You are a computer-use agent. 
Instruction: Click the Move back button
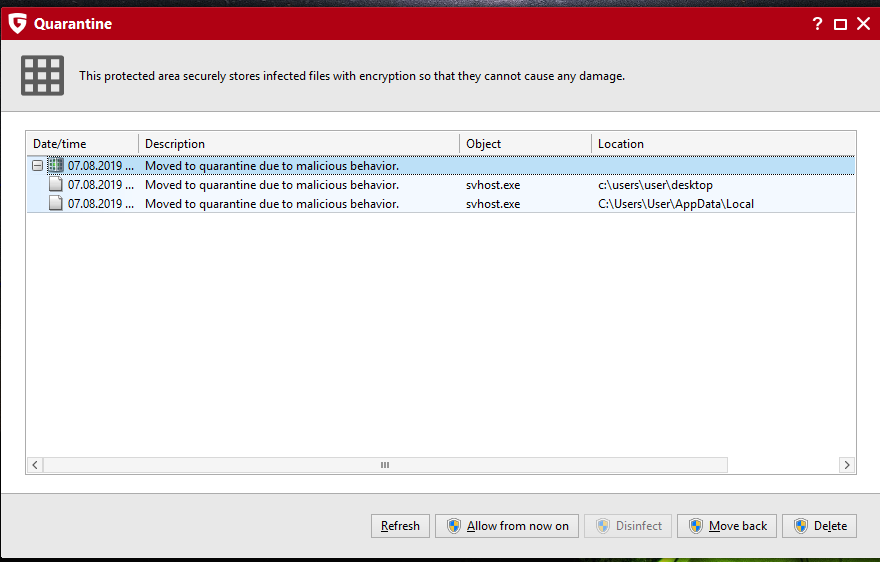727,526
